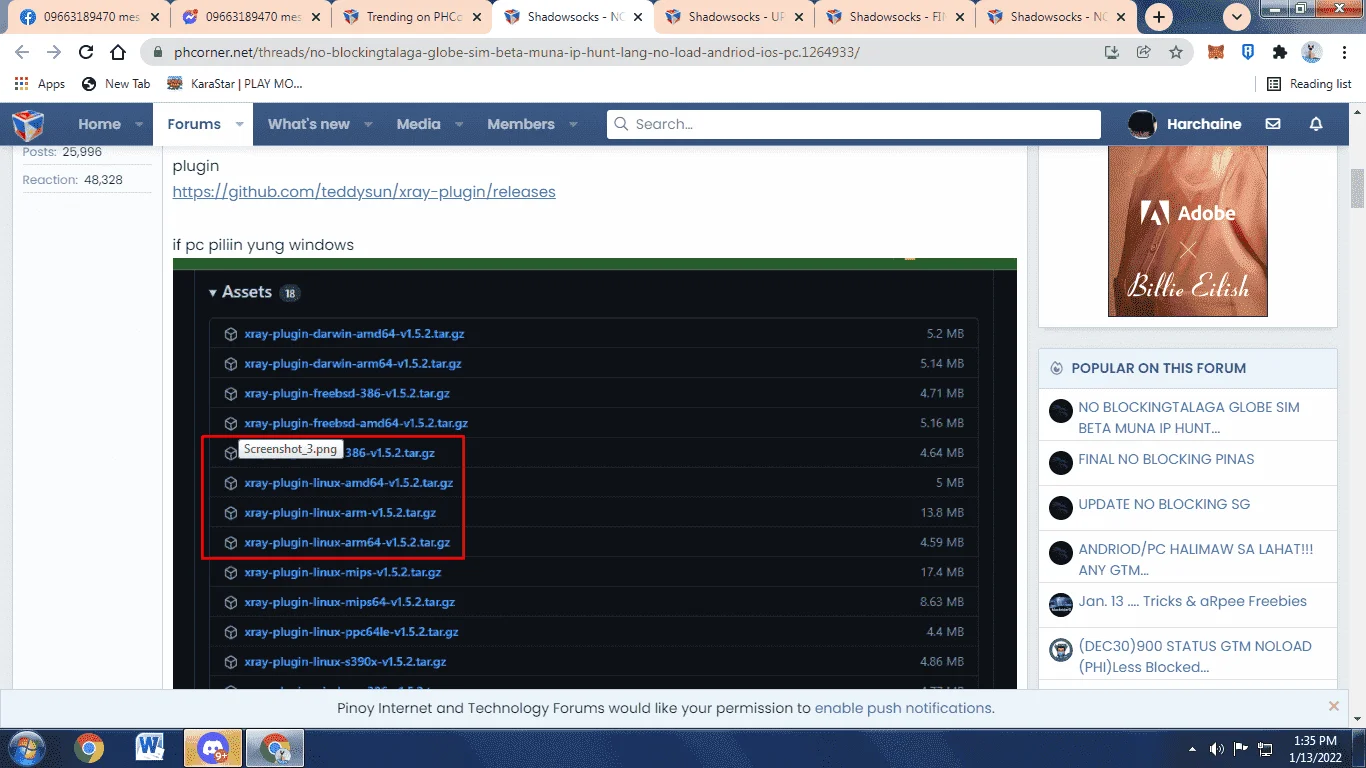Screen dimensions: 1366x768
Task: Click the page vertical scrollbar thumb
Action: point(1357,189)
